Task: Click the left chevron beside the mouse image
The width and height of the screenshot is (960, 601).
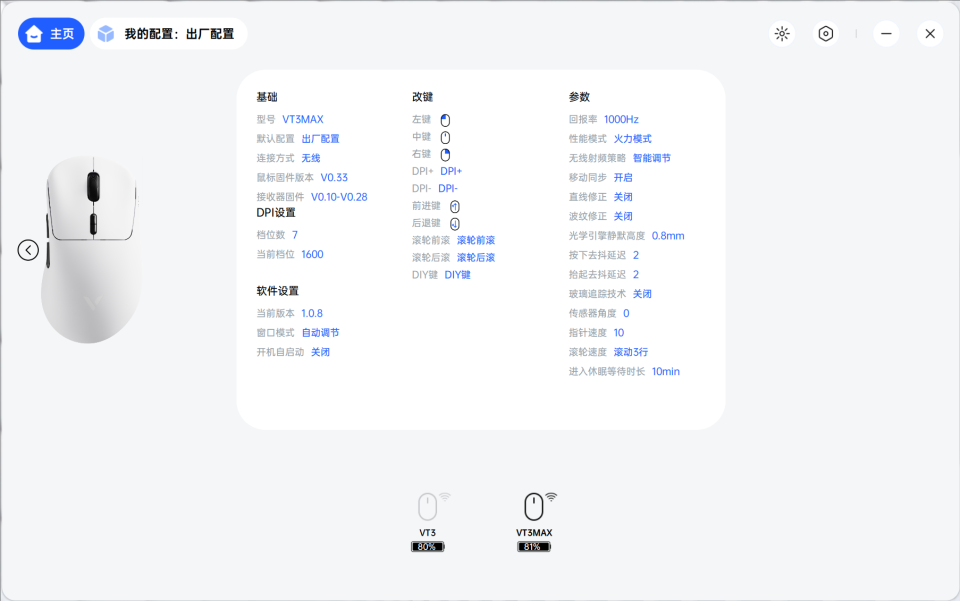Action: pos(27,249)
